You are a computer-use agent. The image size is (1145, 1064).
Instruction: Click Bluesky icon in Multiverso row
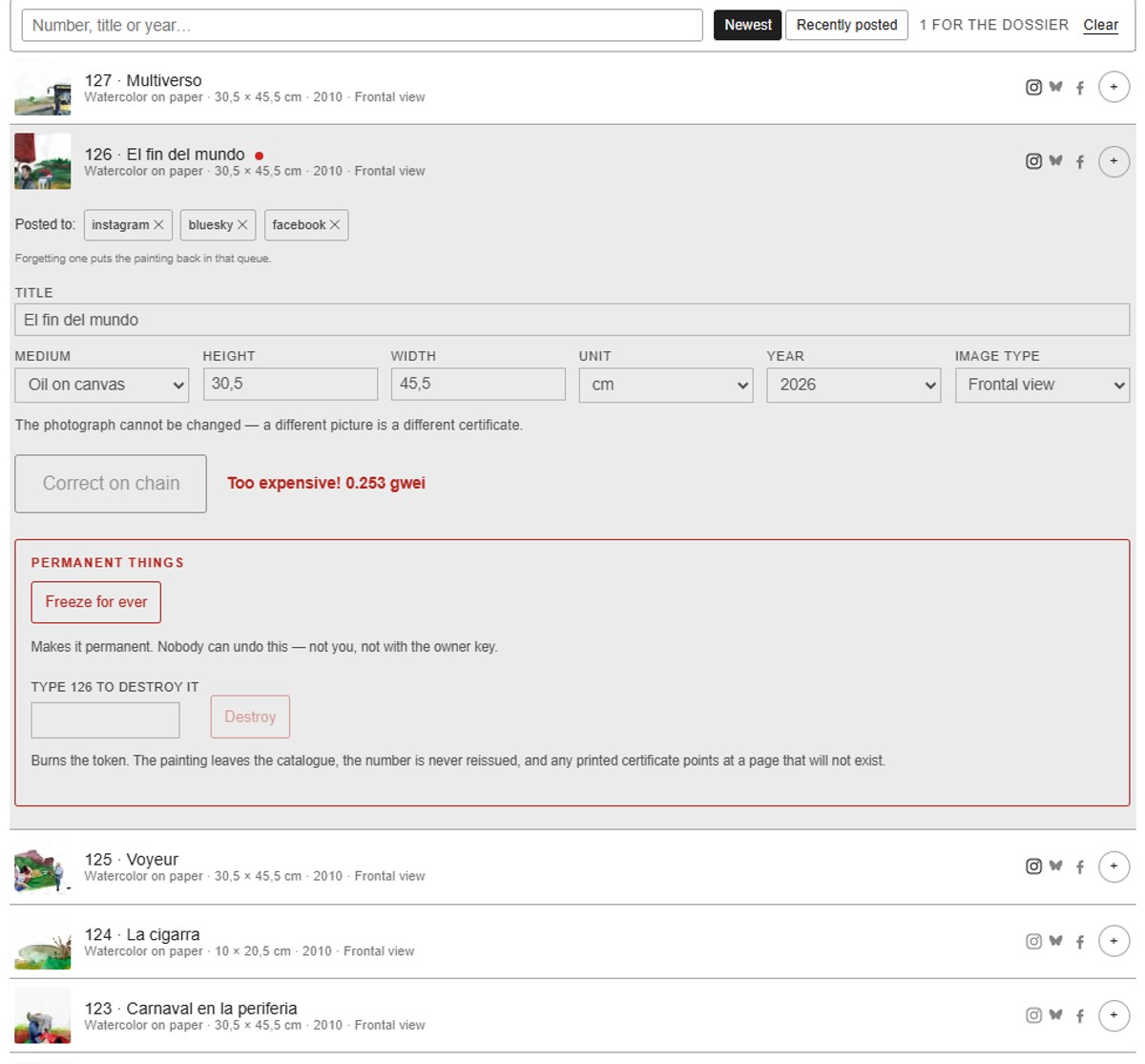tap(1055, 87)
